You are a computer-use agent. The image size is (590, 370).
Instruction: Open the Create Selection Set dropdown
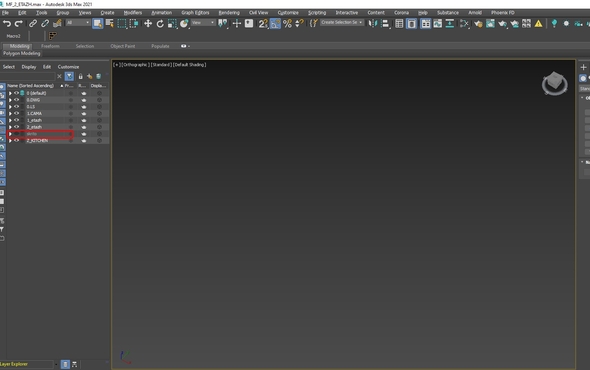[x=342, y=23]
